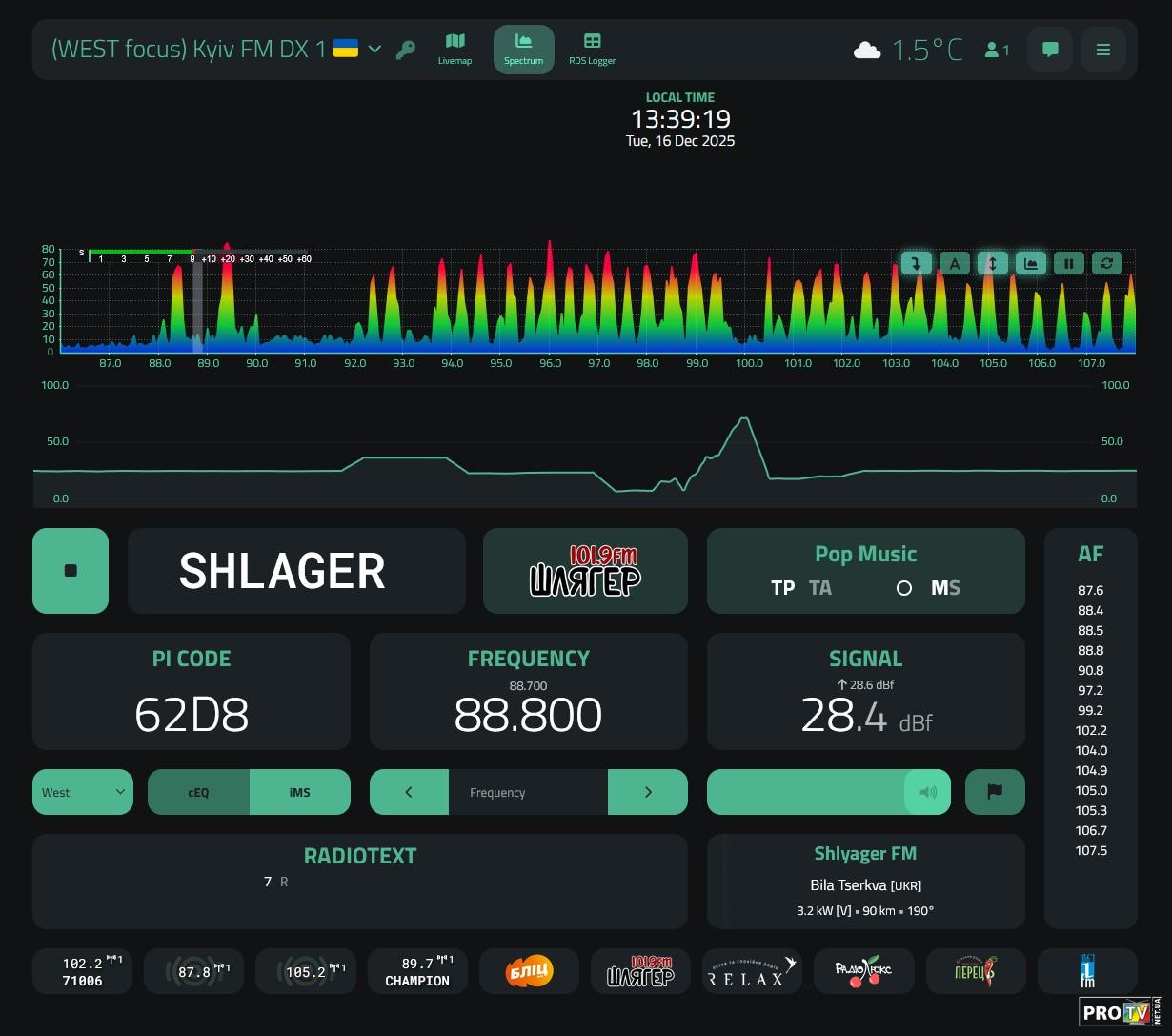Tune frequency down with left chevron

409,792
